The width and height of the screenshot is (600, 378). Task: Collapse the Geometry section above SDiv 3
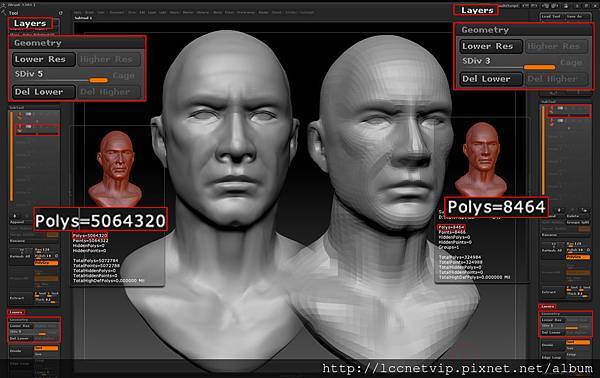click(x=485, y=30)
